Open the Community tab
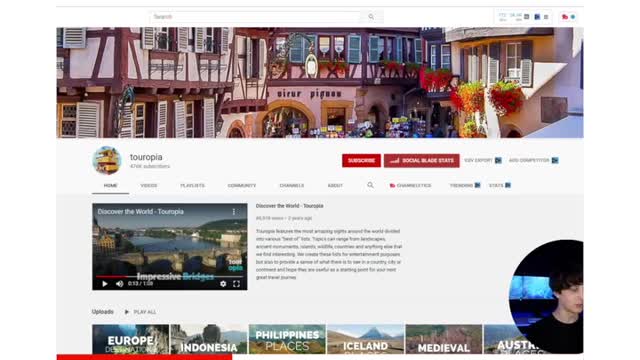Viewport: 640px width, 360px height. coord(242,185)
